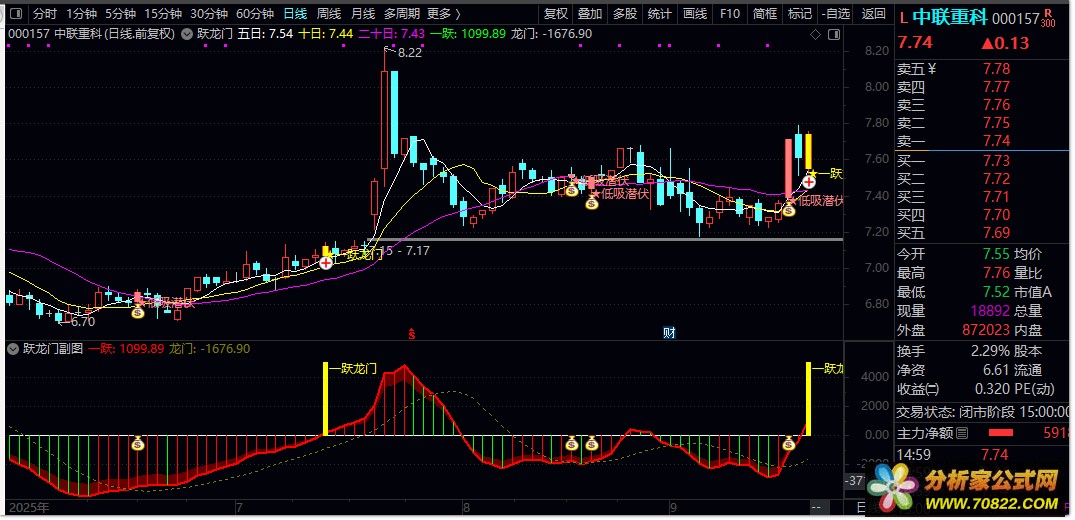
Task: Switch to the 15分钟 period
Action: tap(163, 13)
